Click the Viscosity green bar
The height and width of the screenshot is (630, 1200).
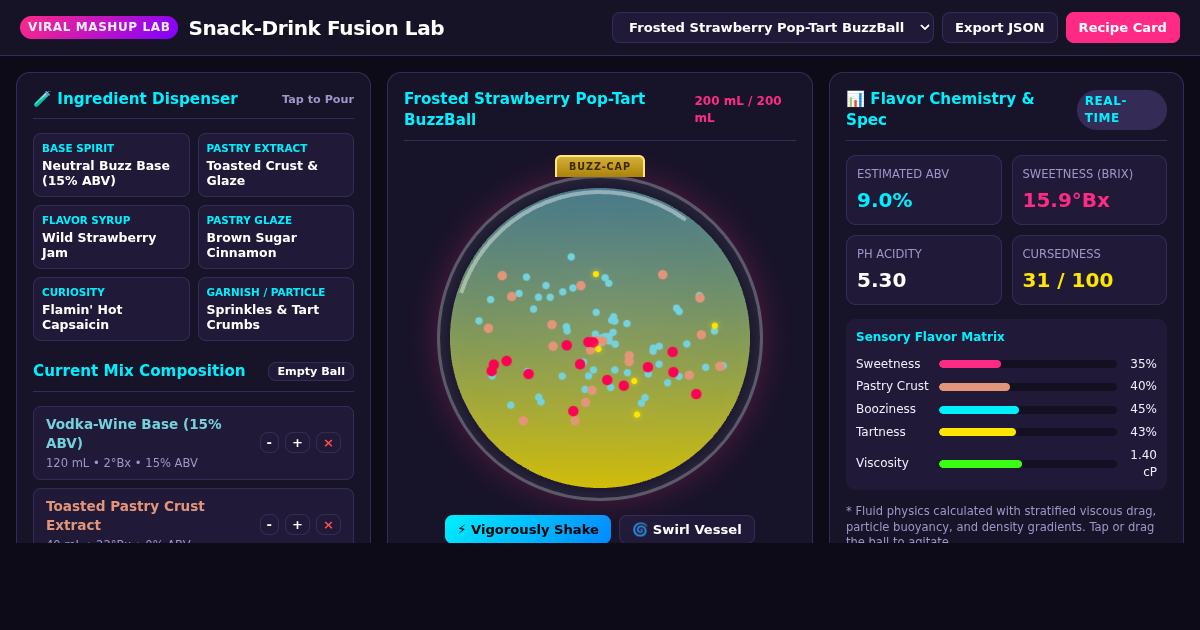(x=980, y=463)
